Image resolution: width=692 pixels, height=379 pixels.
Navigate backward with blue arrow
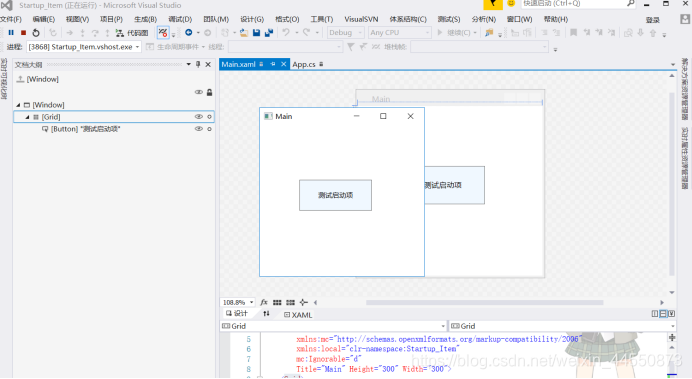(188, 33)
